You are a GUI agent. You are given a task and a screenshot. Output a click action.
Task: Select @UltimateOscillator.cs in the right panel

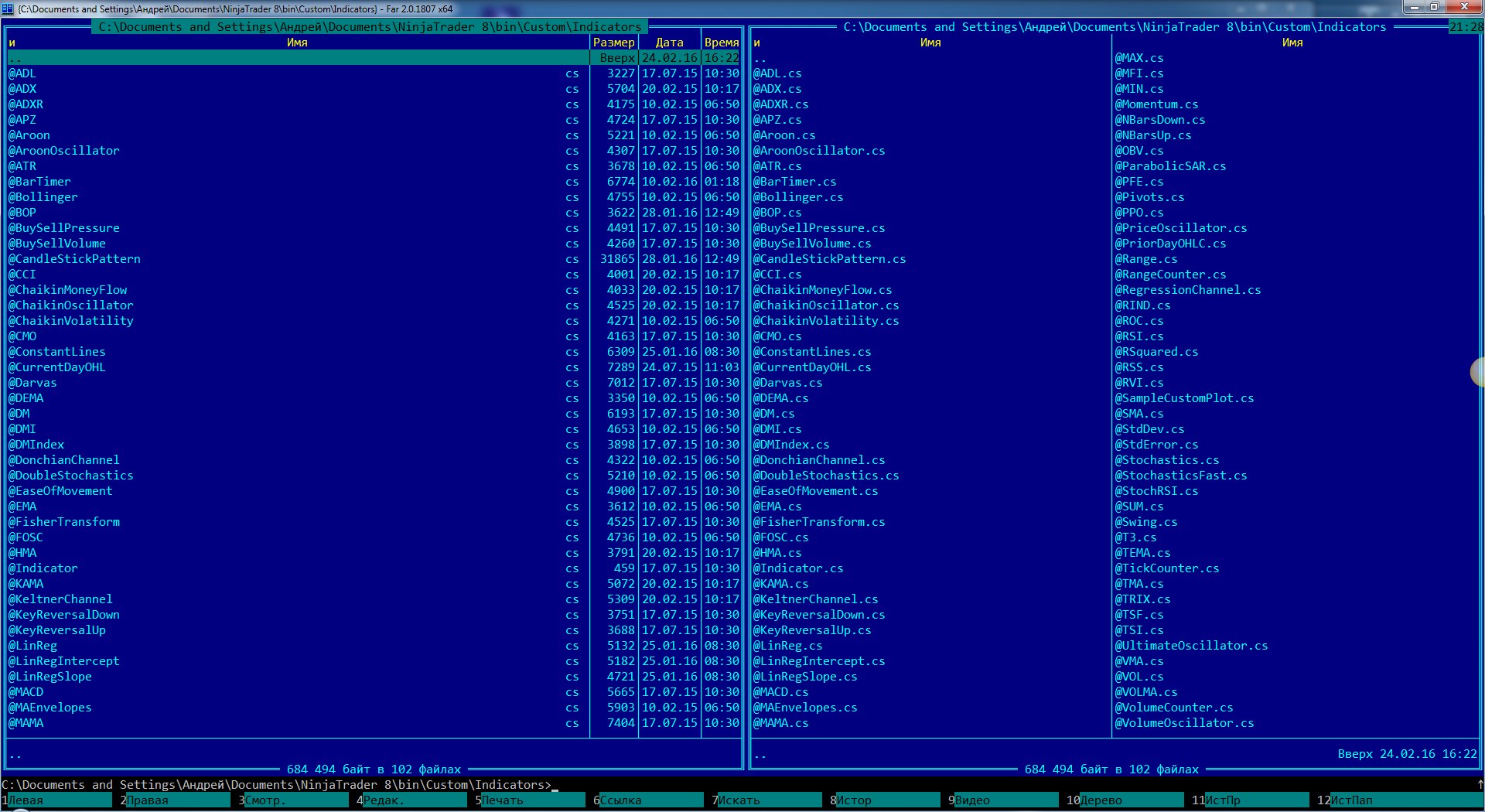coord(1192,646)
